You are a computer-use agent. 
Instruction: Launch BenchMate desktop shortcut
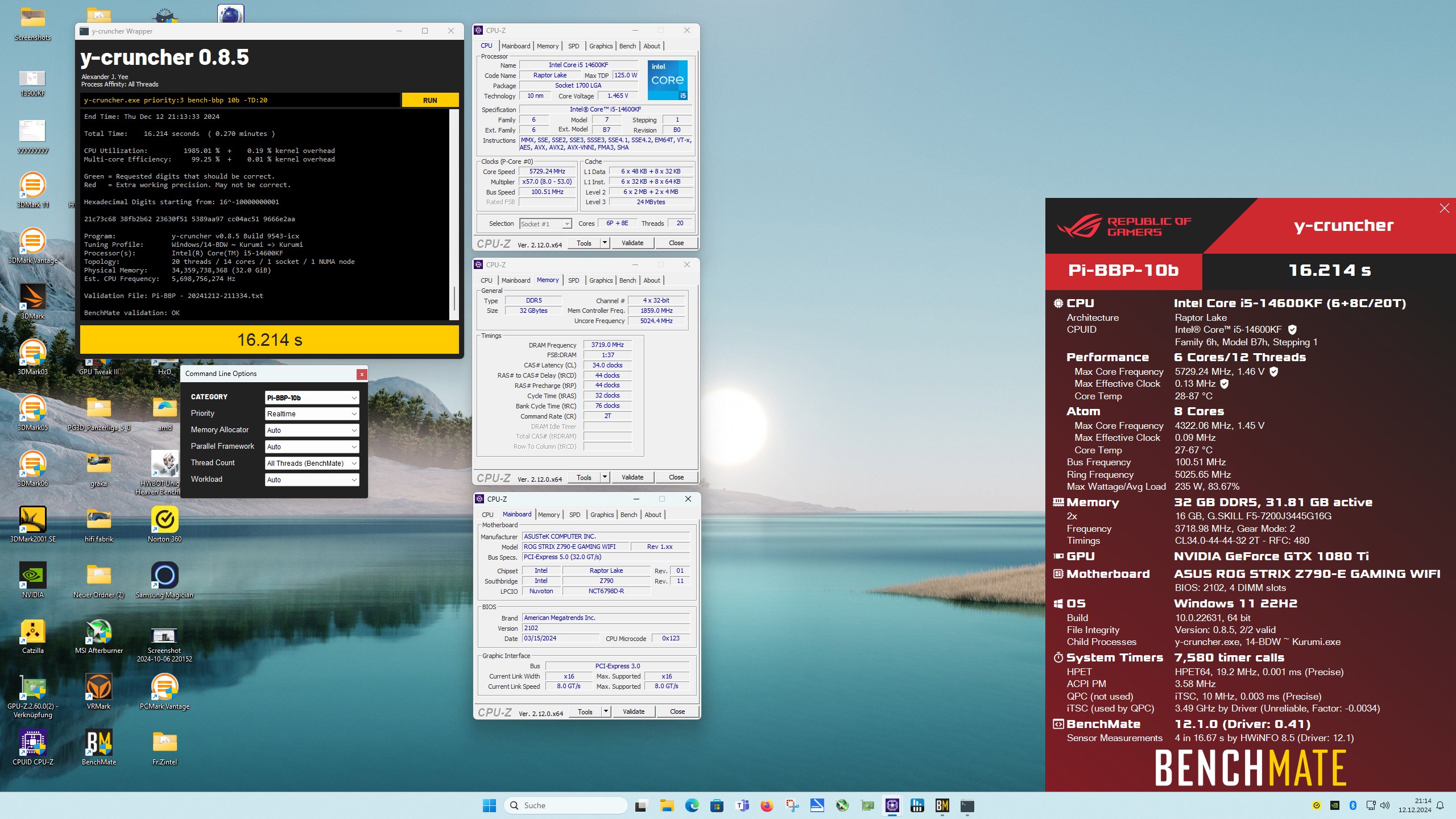pyautogui.click(x=99, y=747)
